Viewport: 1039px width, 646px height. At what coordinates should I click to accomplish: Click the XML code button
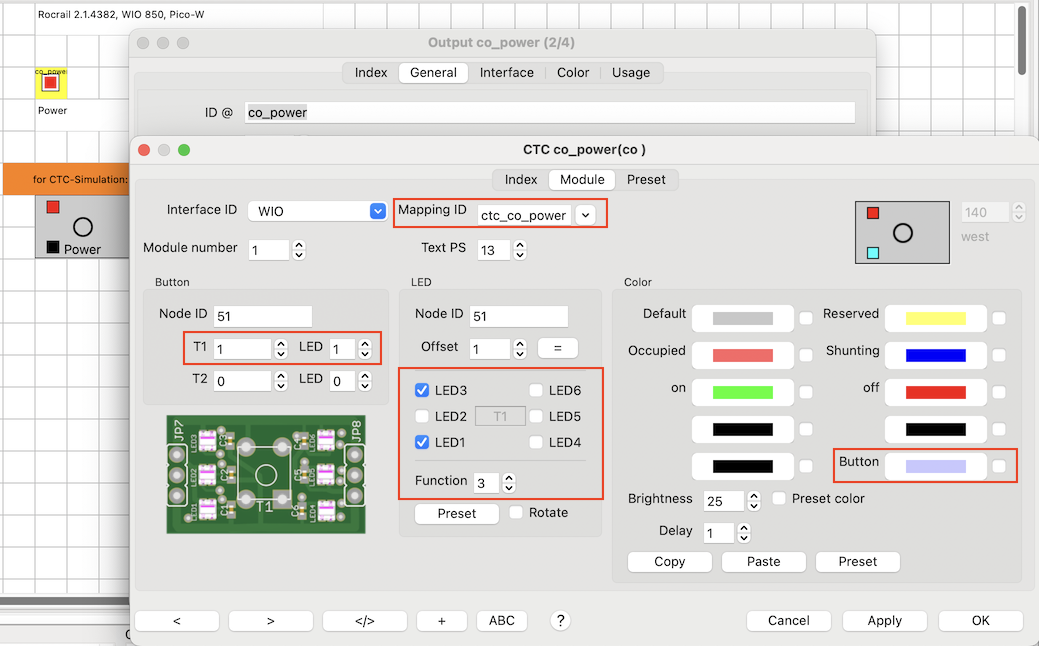point(364,621)
